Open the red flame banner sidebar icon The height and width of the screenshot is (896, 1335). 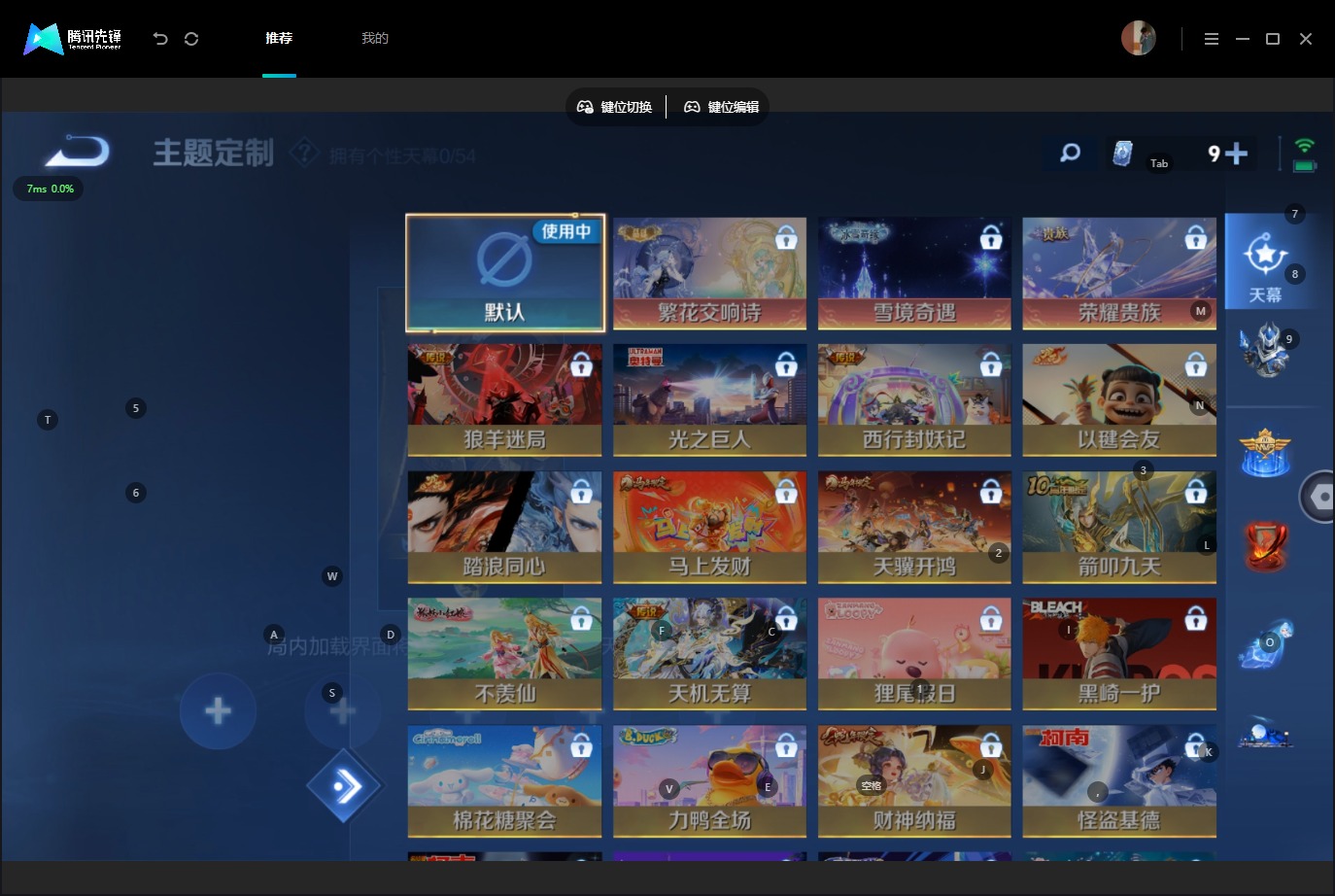point(1265,546)
